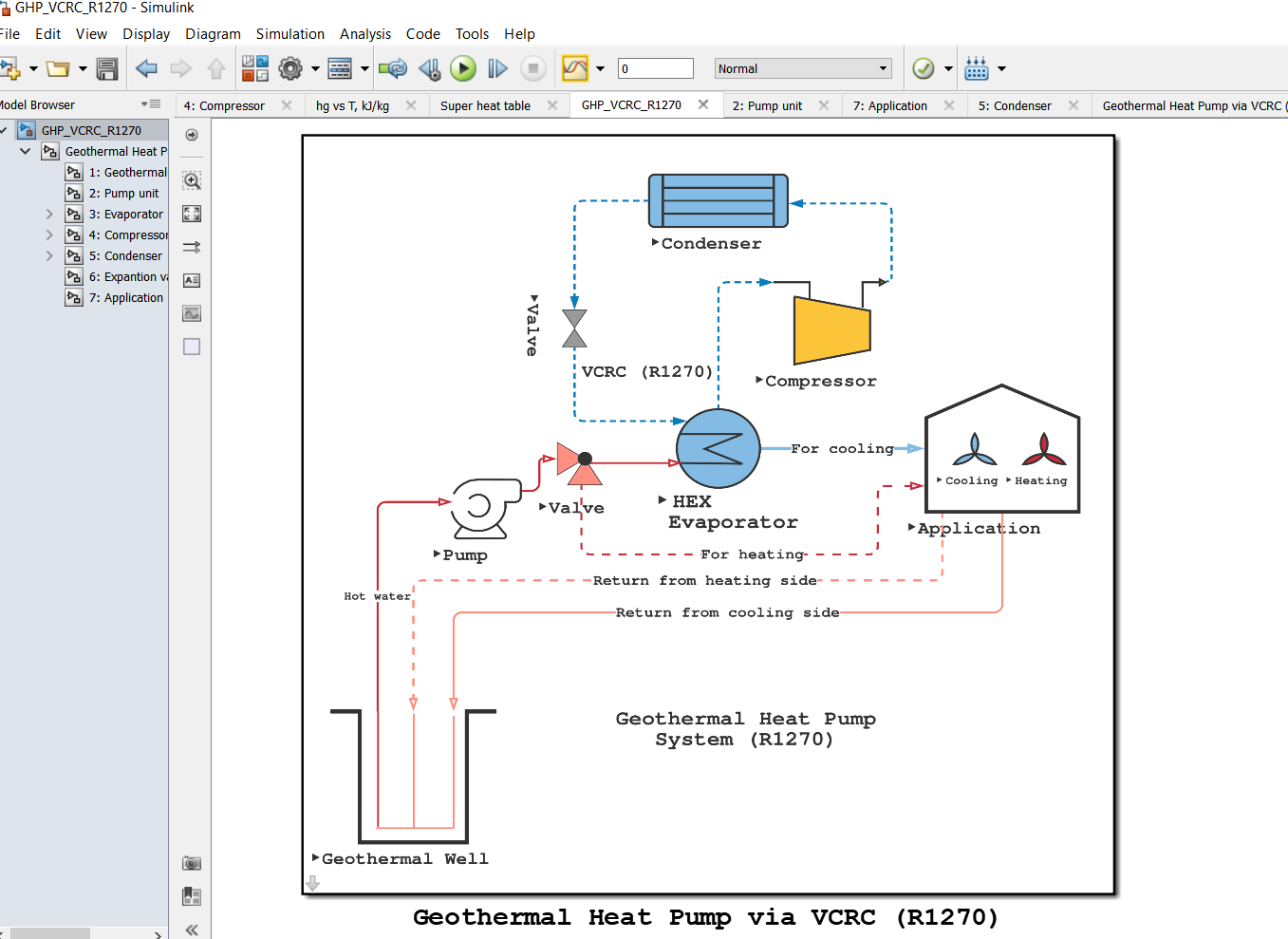The height and width of the screenshot is (939, 1288).
Task: Open the Simulation menu
Action: pyautogui.click(x=289, y=33)
